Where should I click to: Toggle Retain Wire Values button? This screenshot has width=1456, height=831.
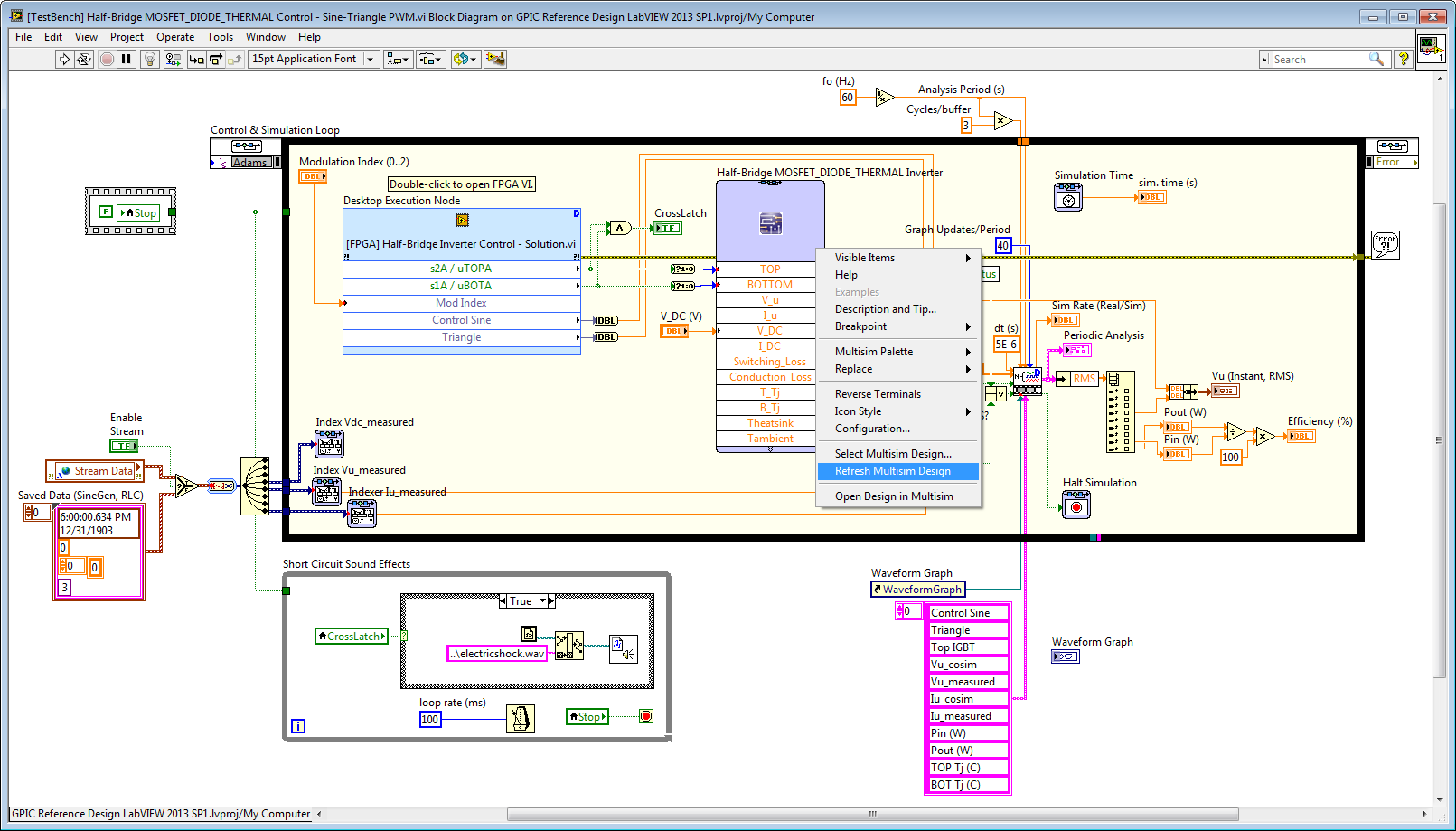pos(173,59)
